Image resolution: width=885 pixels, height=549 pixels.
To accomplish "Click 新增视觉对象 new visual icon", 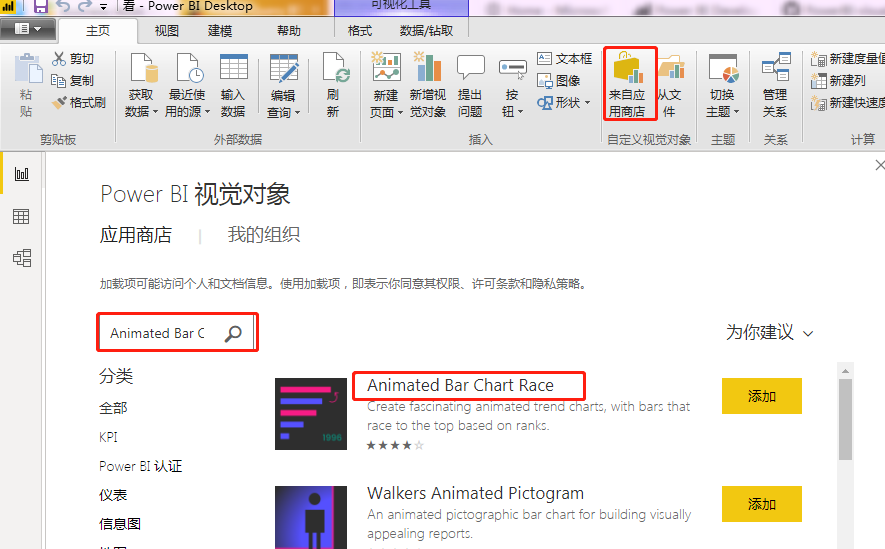I will [x=428, y=85].
